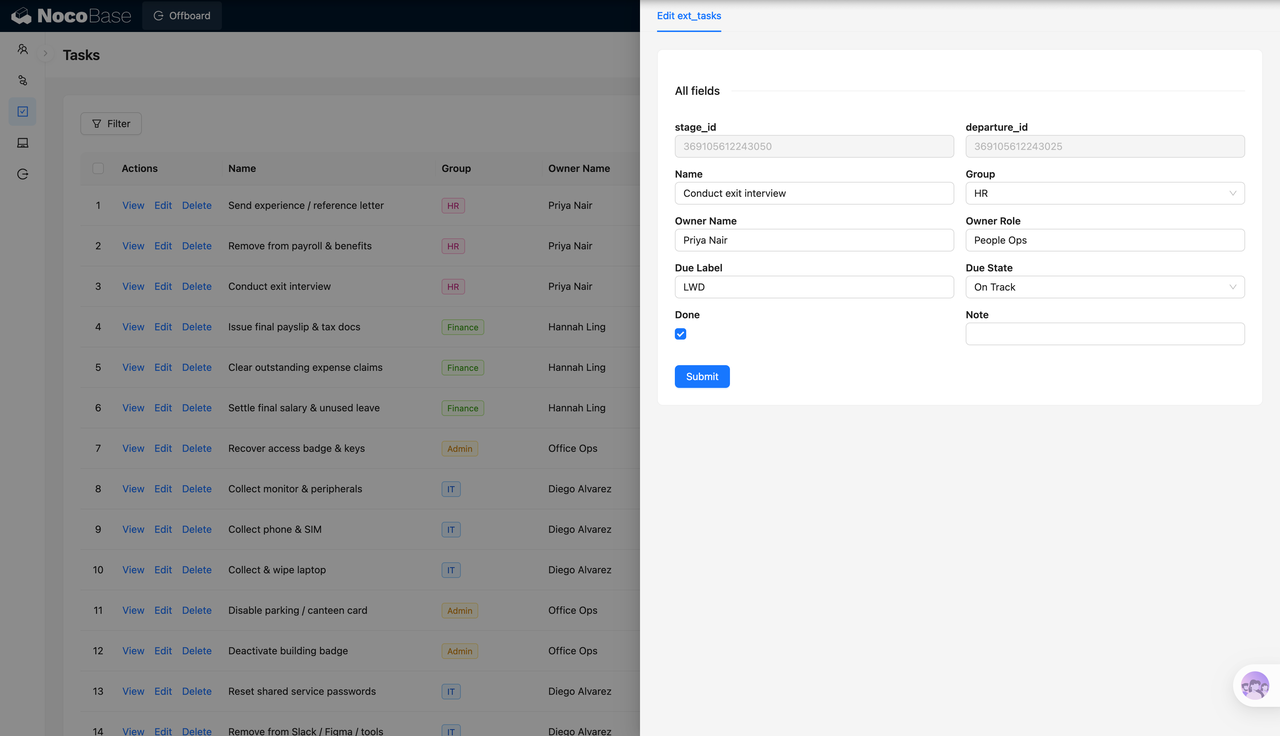Click the Group column header

point(456,168)
